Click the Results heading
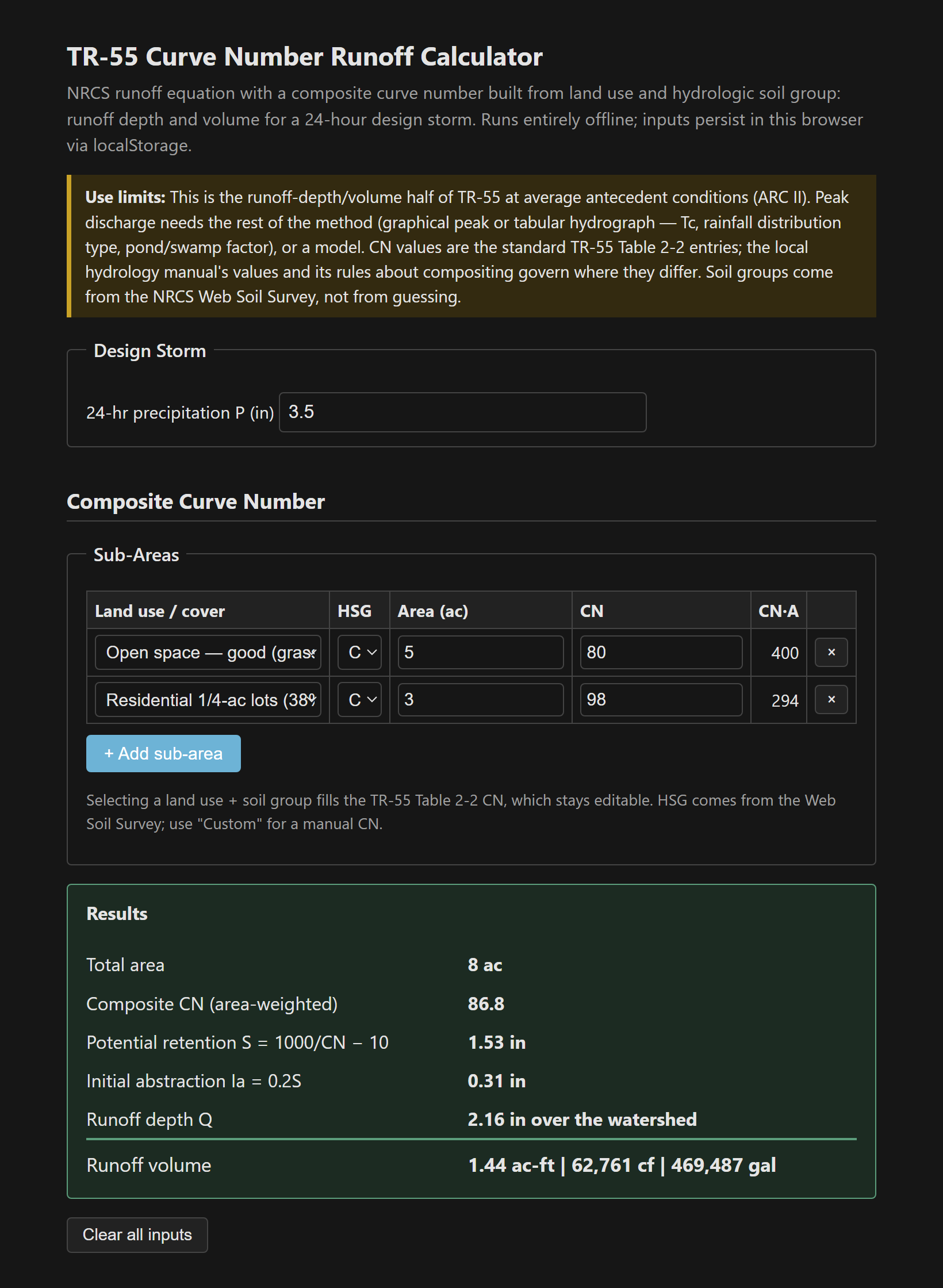 click(117, 913)
